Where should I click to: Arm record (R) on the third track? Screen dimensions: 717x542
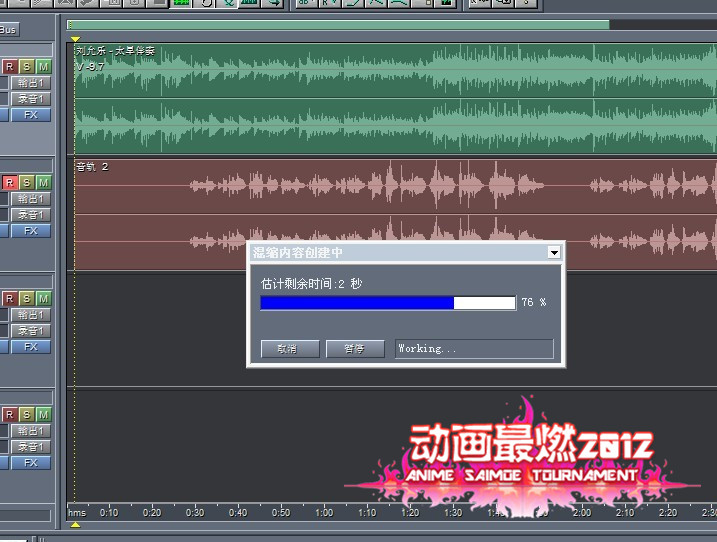10,299
